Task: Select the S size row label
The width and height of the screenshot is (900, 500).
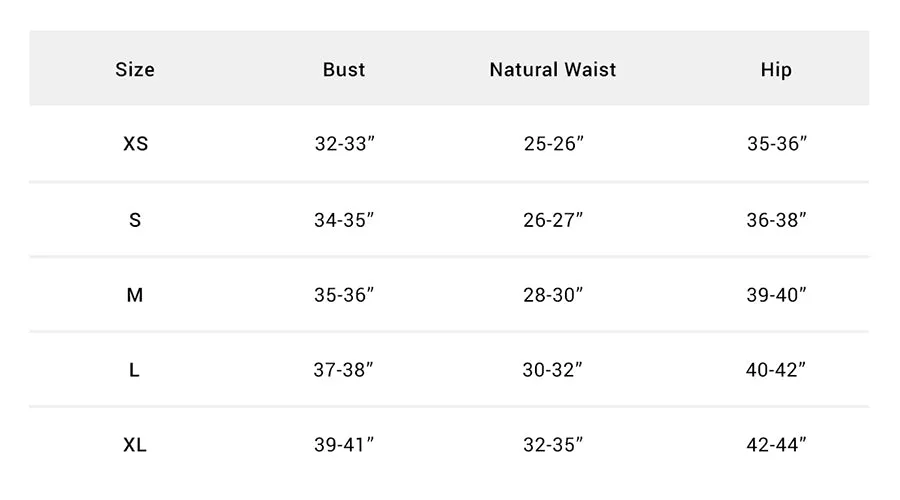Action: (x=135, y=220)
